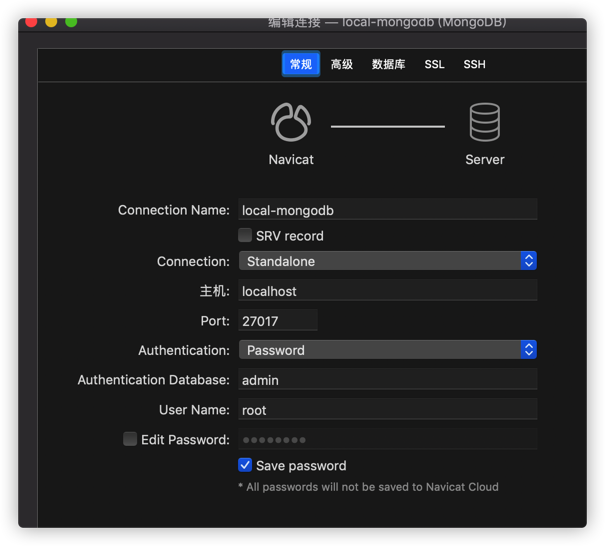Click the User Name field containing root

coord(388,409)
